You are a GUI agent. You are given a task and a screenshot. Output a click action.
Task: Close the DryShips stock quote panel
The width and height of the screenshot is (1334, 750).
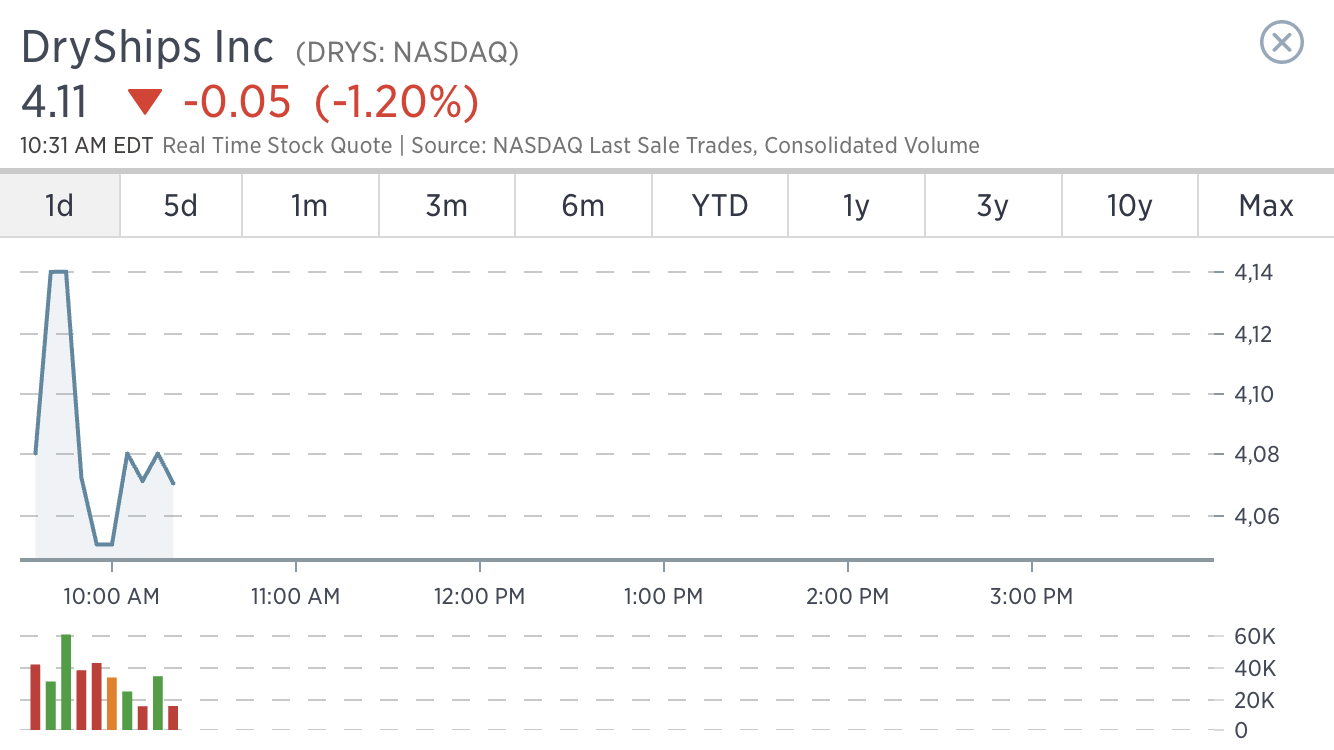click(1282, 44)
